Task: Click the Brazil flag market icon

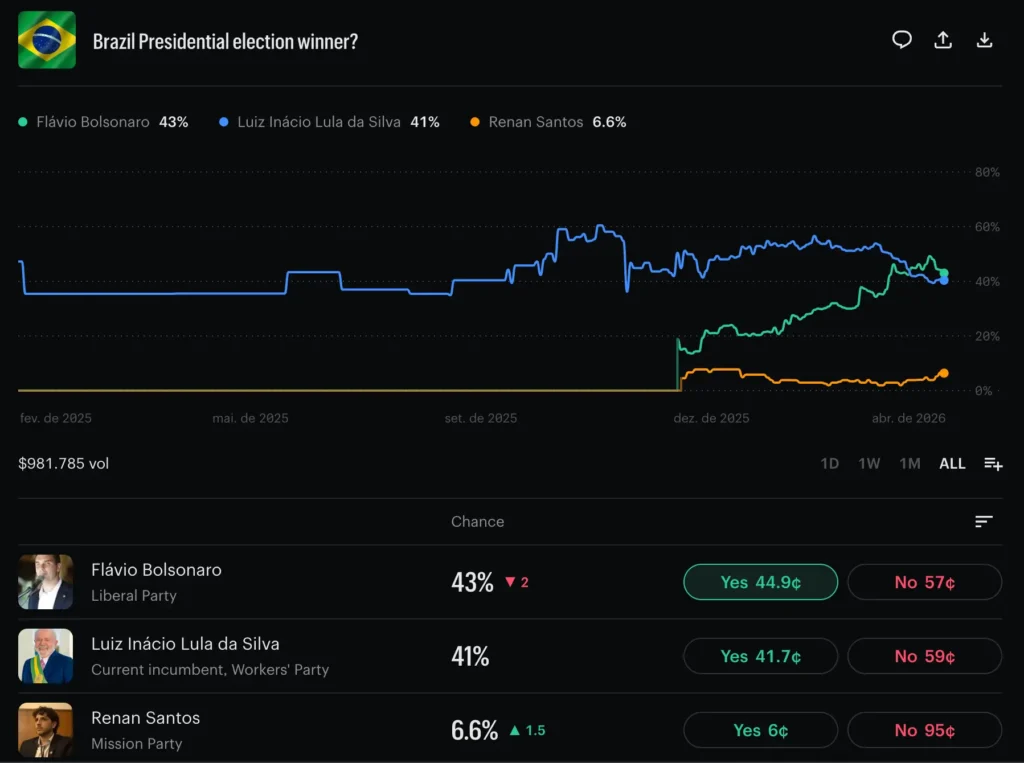Action: click(x=47, y=40)
